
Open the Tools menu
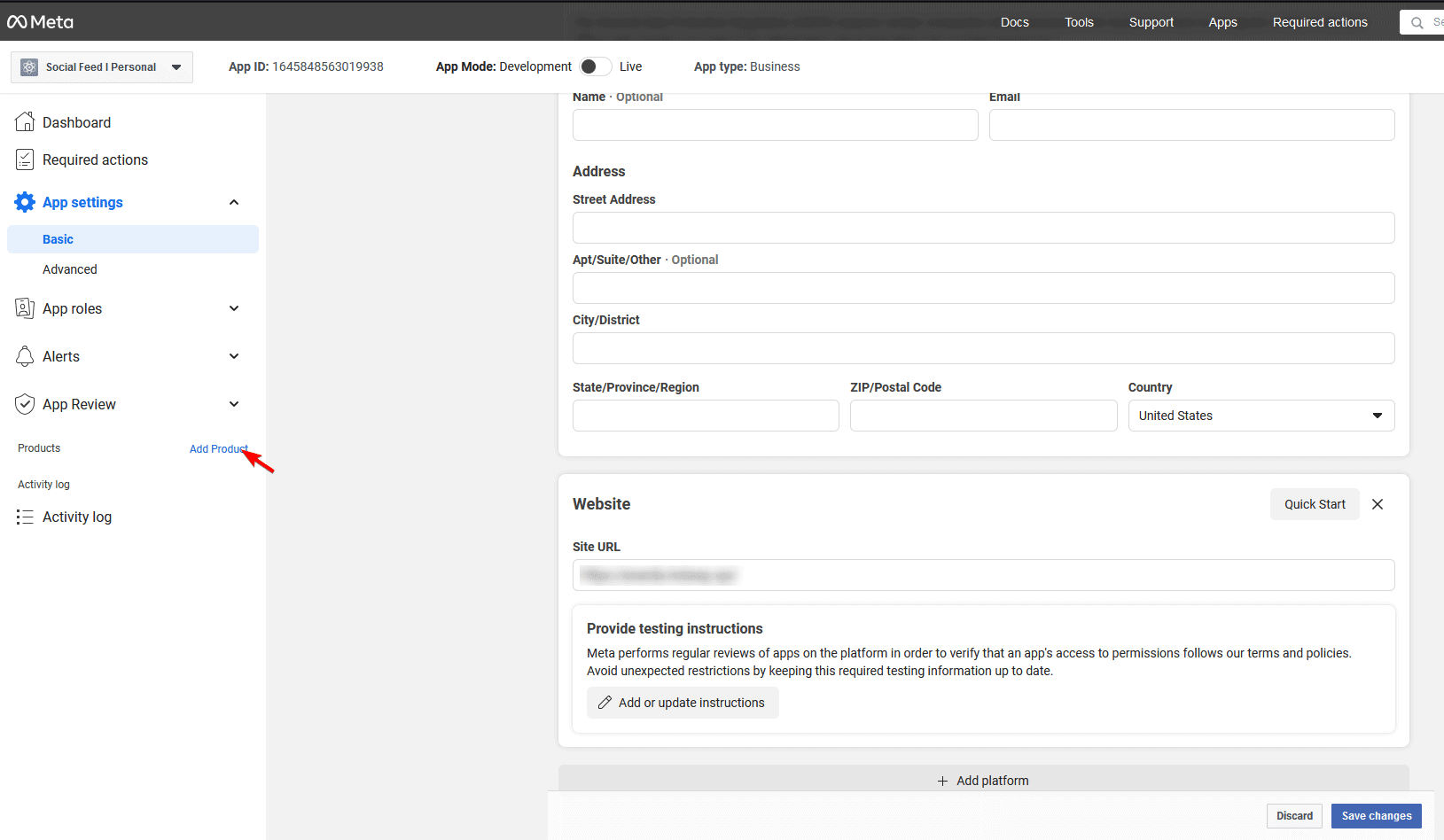[1079, 22]
